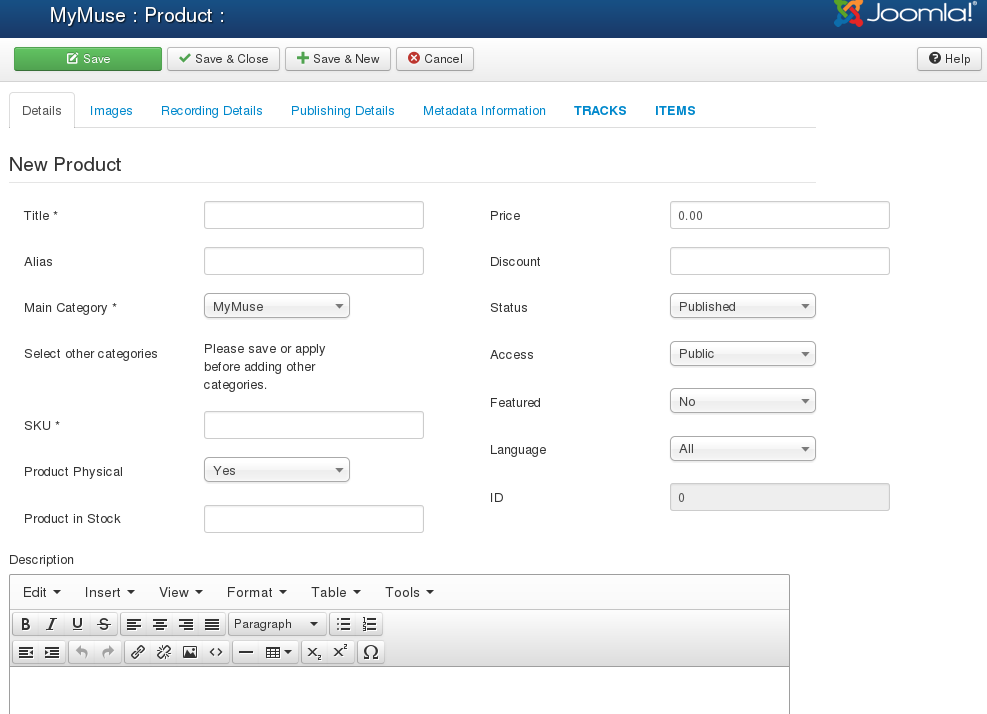Viewport: 987px width, 714px height.
Task: Click the green Save button
Action: (x=88, y=59)
